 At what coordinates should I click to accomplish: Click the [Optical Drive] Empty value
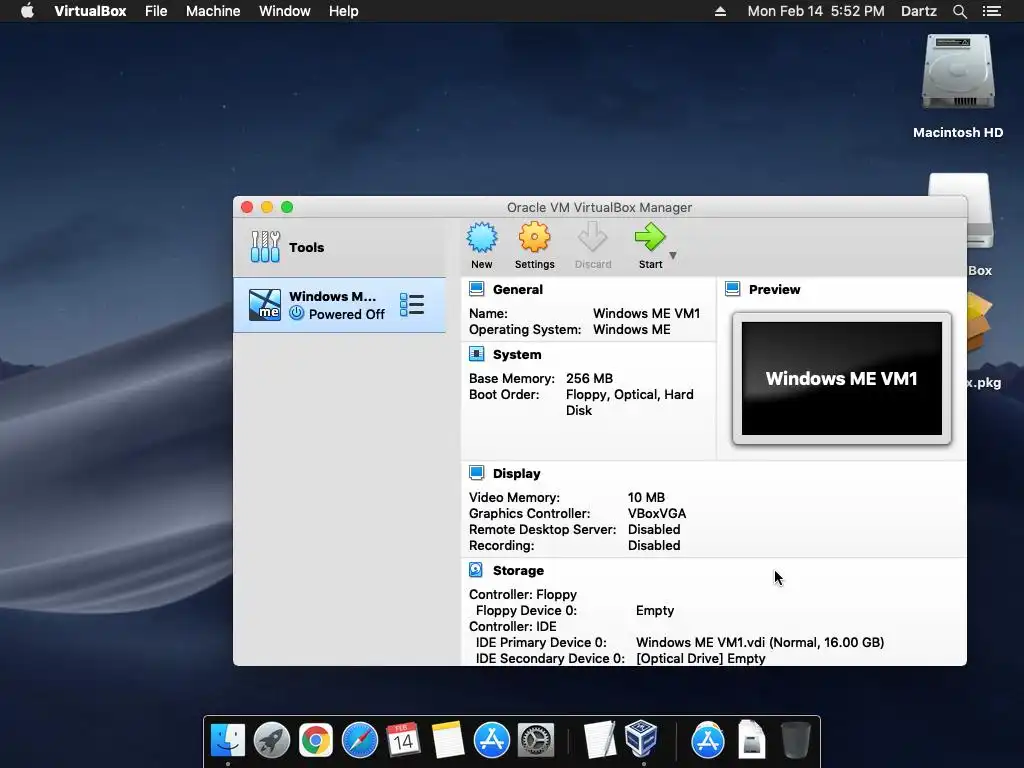[701, 658]
